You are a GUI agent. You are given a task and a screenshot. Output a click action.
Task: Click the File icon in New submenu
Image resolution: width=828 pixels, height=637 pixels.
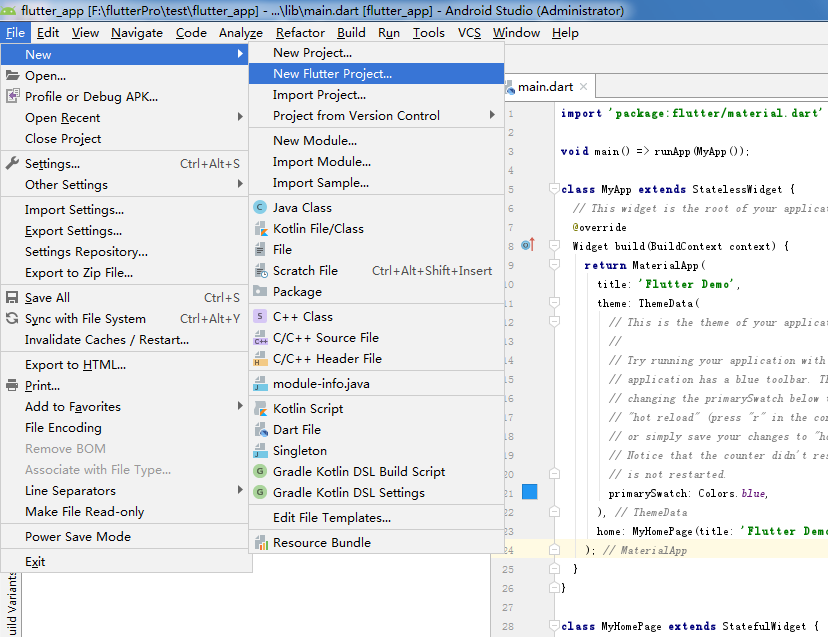(x=260, y=249)
